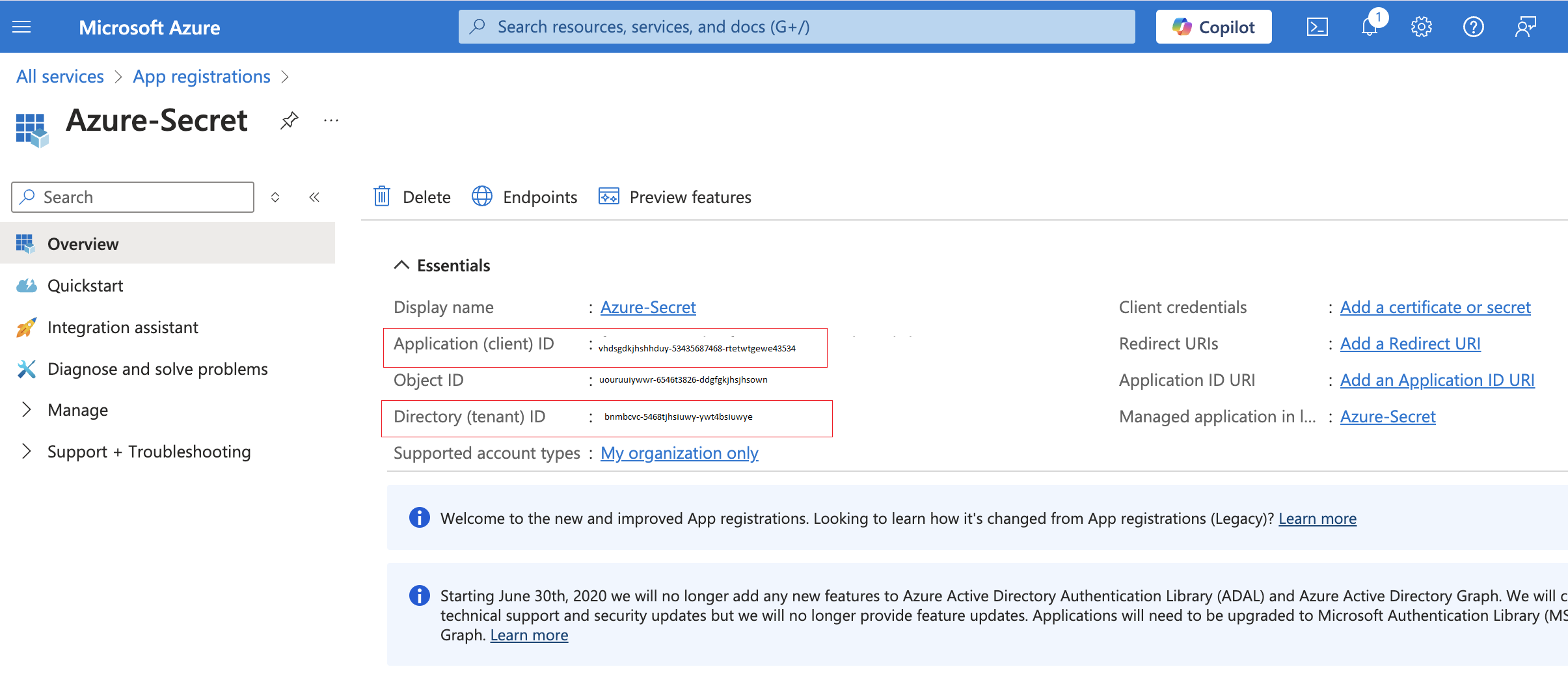Expand the Manage menu group

(x=26, y=410)
